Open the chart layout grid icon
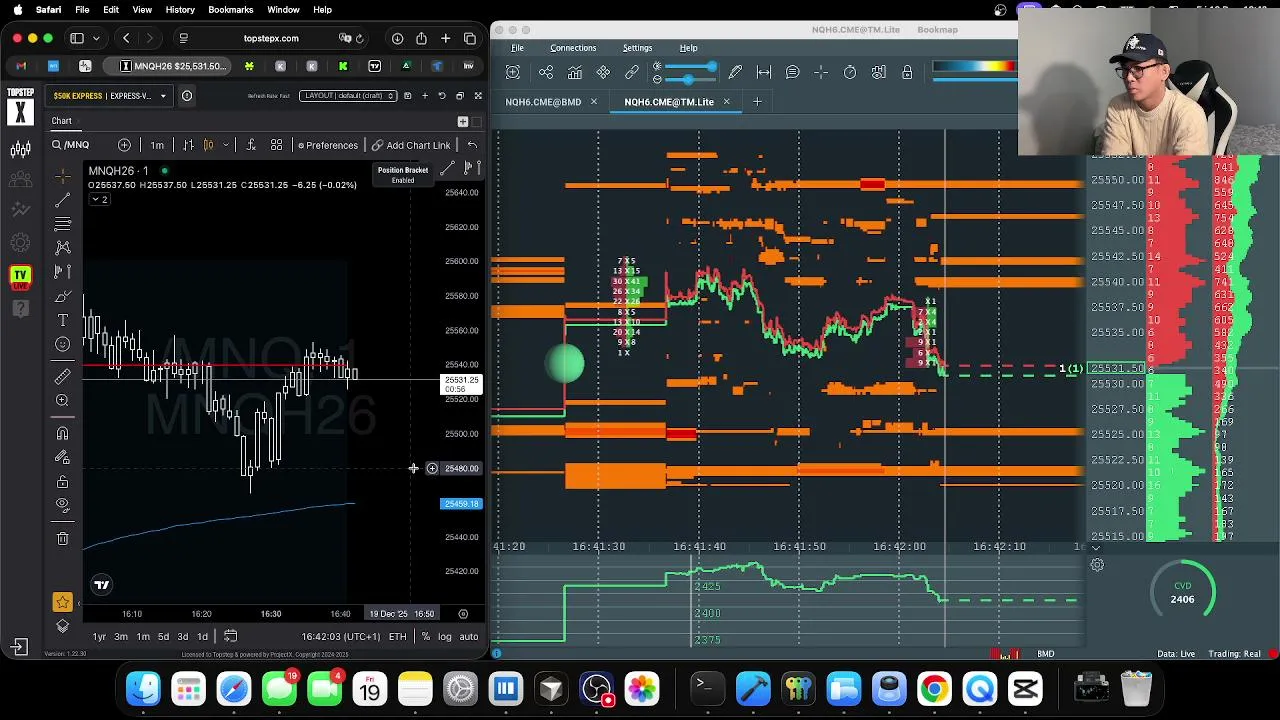 pos(276,145)
